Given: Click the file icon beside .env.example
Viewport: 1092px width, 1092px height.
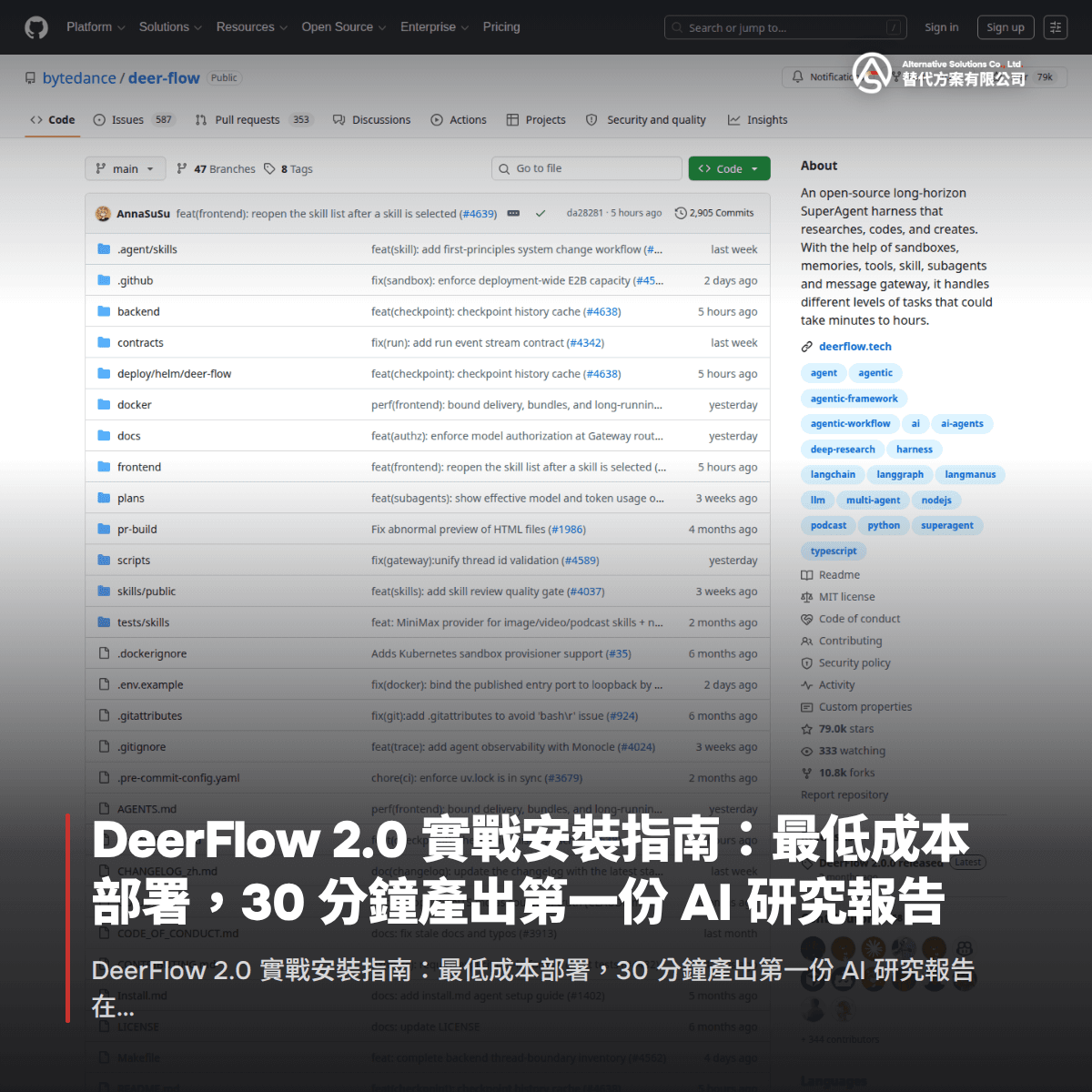Looking at the screenshot, I should pos(104,684).
